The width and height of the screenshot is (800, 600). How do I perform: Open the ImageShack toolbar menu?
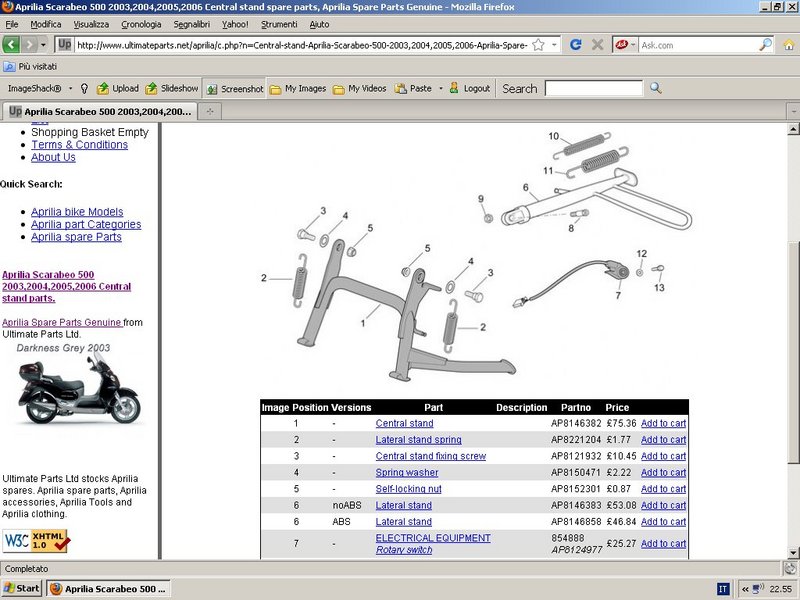(39, 88)
